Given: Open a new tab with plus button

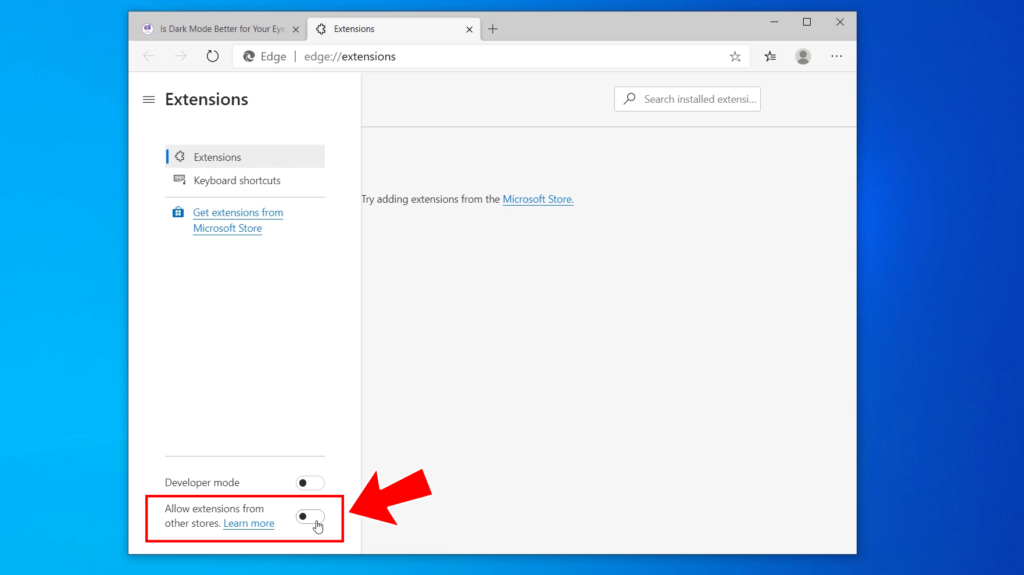Looking at the screenshot, I should 492,29.
